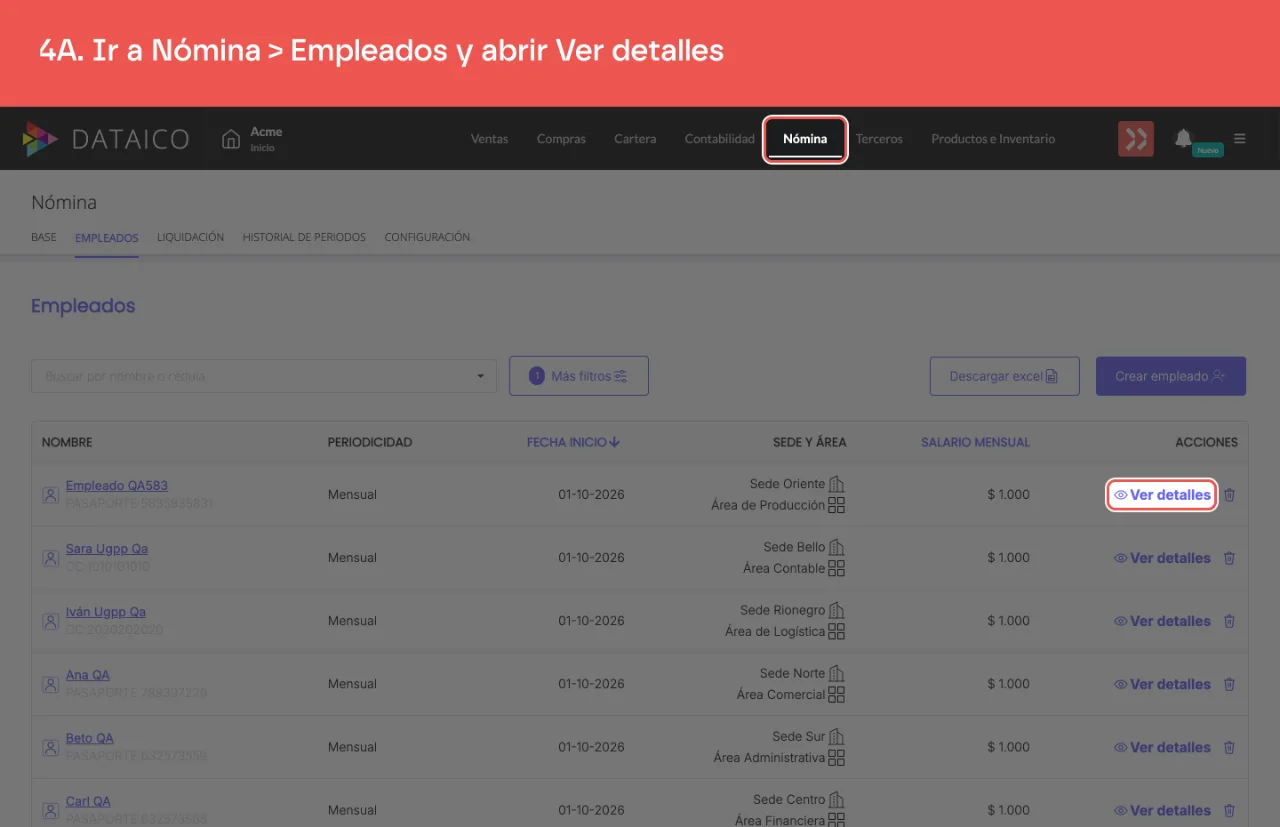Open Ver detalles for Empleado QA583

click(1162, 495)
